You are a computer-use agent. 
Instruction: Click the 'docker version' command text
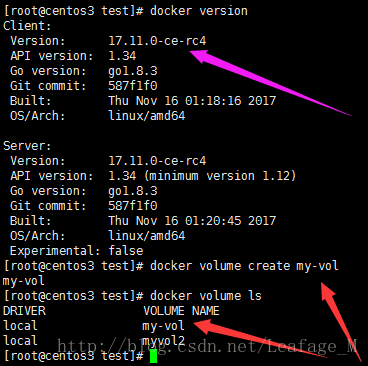pyautogui.click(x=199, y=11)
